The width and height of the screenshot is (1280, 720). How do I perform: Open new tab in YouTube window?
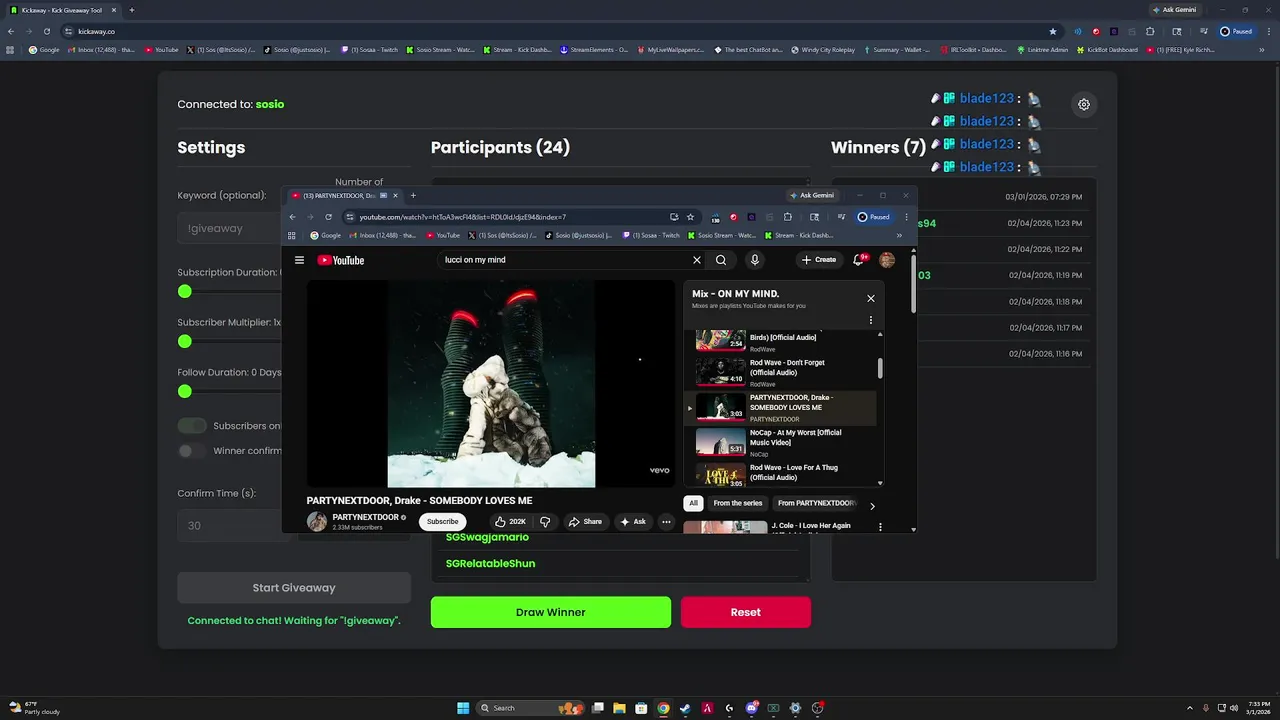(413, 196)
